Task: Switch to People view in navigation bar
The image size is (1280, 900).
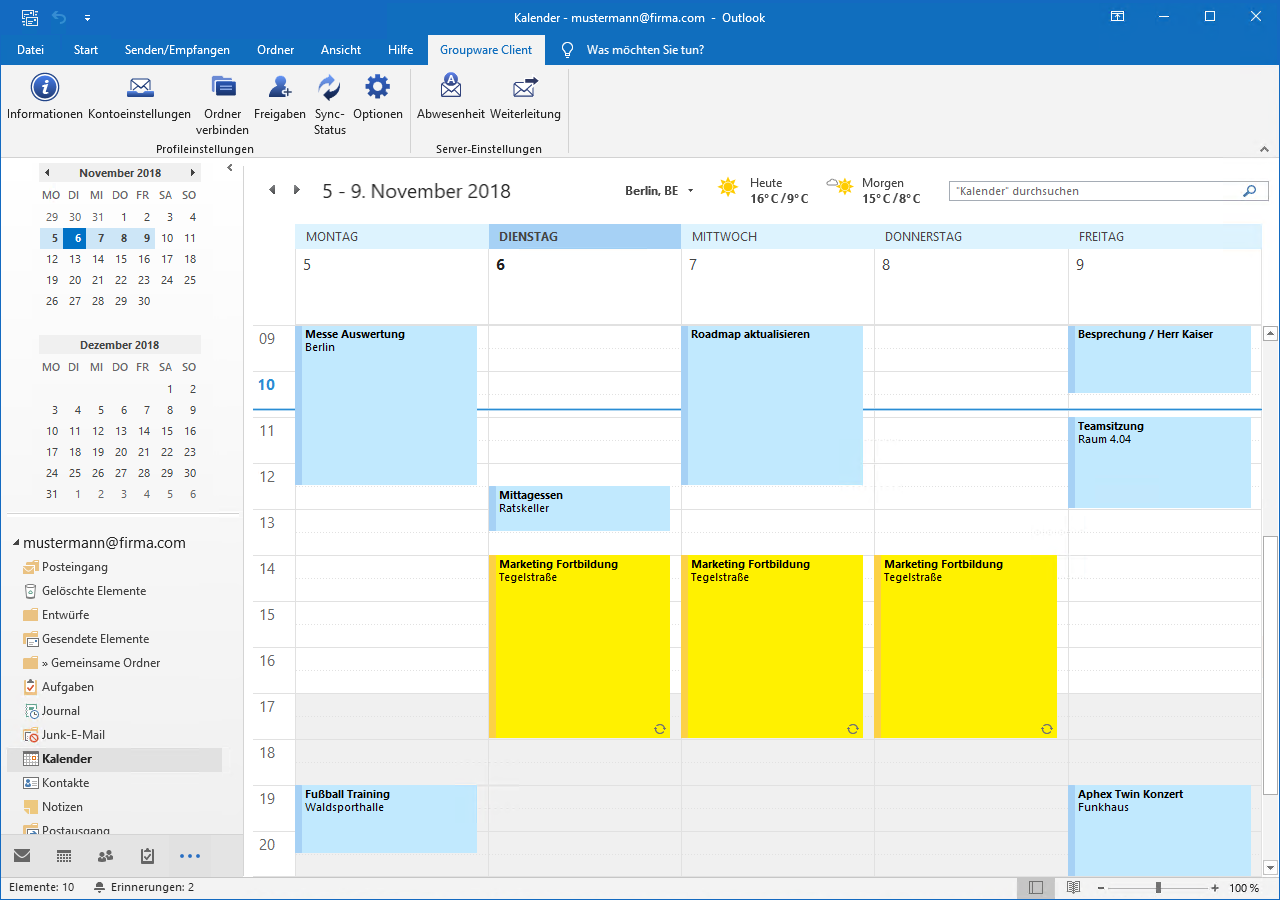Action: [x=105, y=856]
